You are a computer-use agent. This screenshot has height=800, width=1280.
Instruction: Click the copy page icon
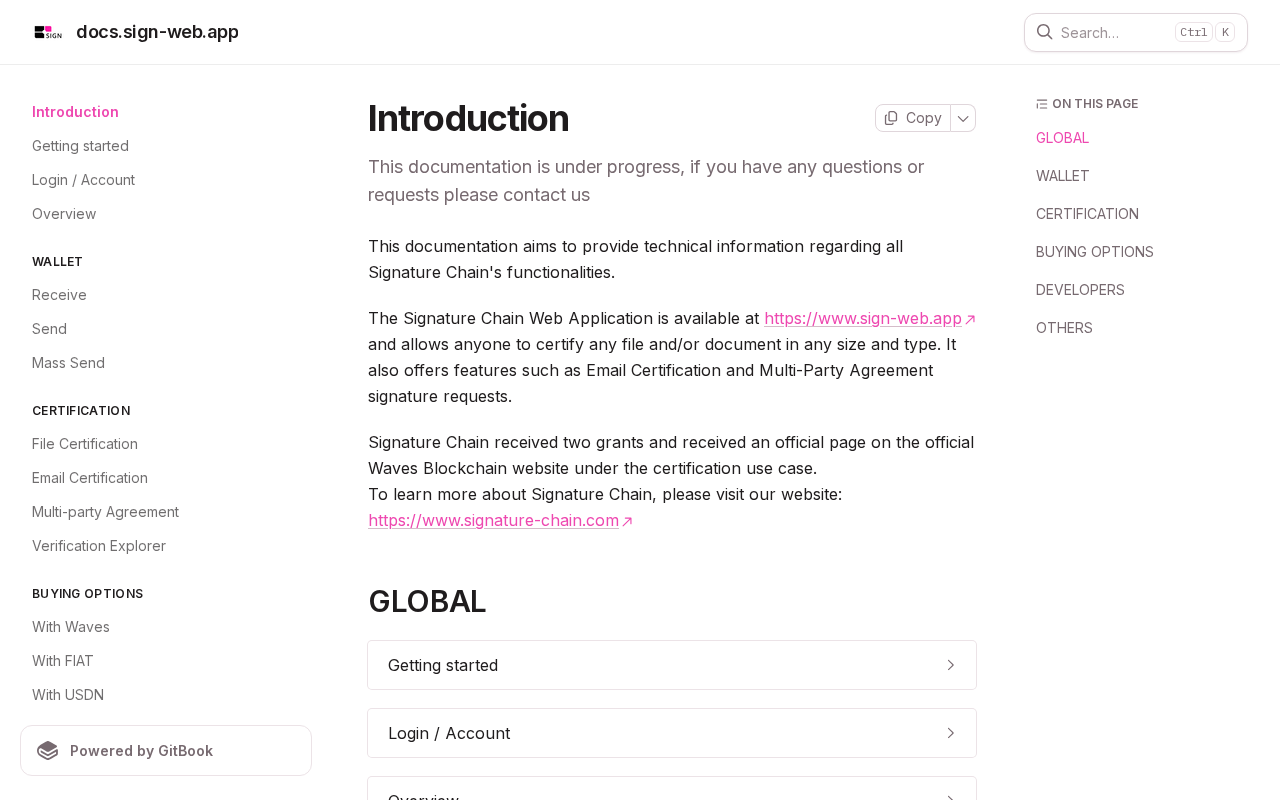click(x=891, y=118)
